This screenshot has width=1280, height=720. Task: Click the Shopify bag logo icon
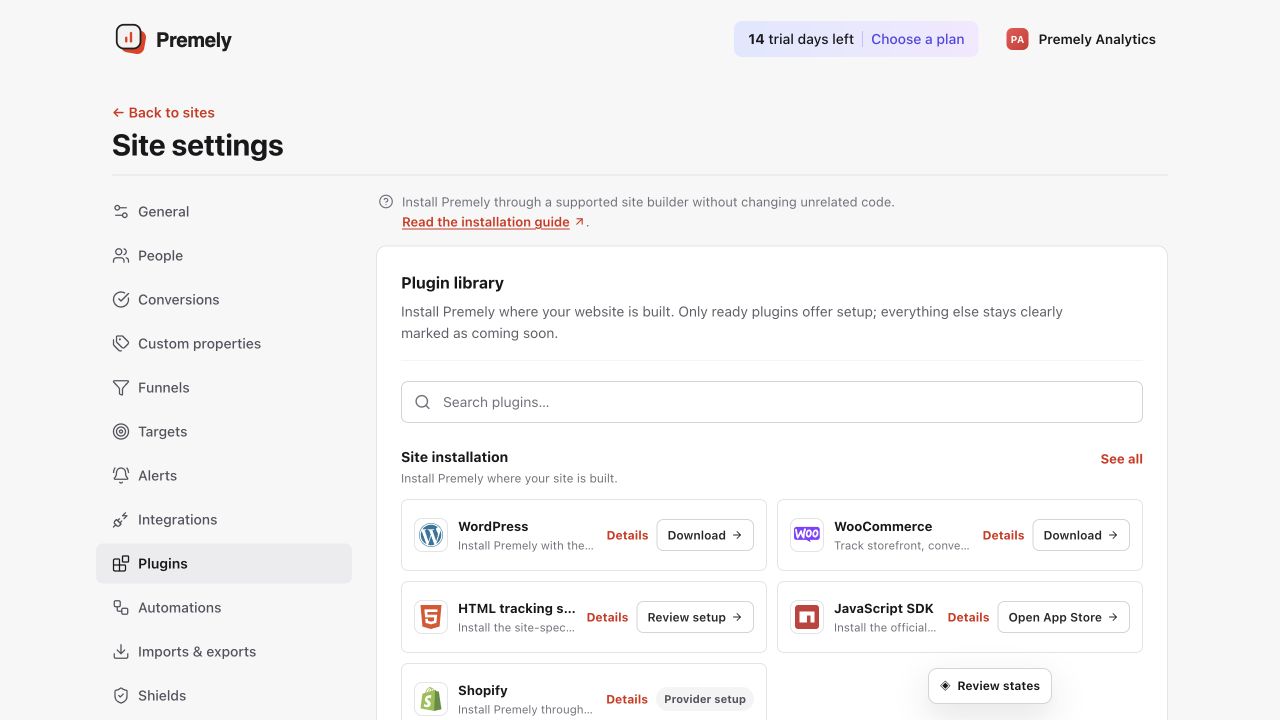click(431, 699)
